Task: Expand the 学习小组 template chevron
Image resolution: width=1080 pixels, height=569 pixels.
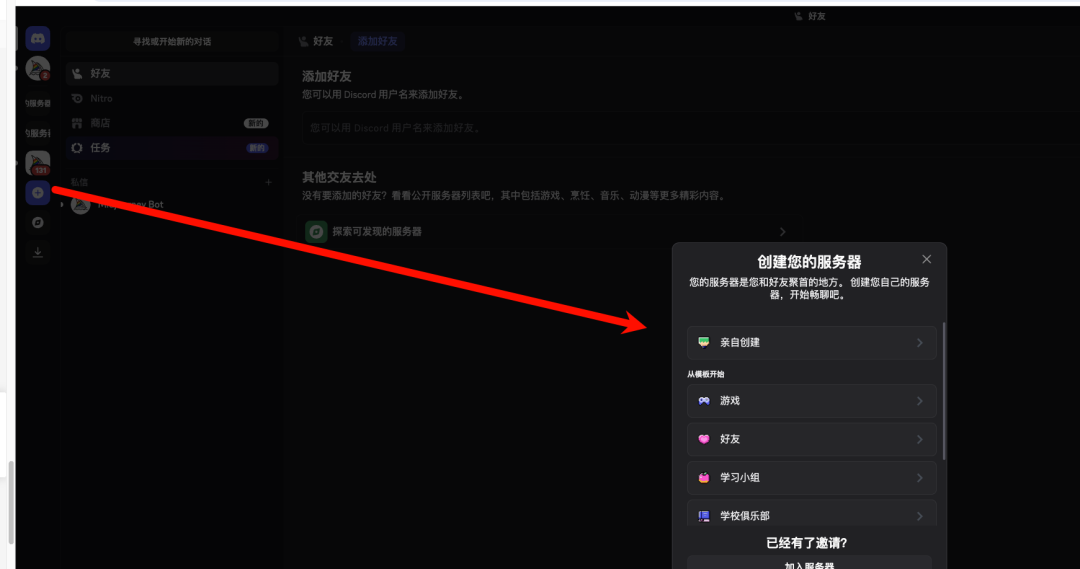Action: [x=920, y=477]
